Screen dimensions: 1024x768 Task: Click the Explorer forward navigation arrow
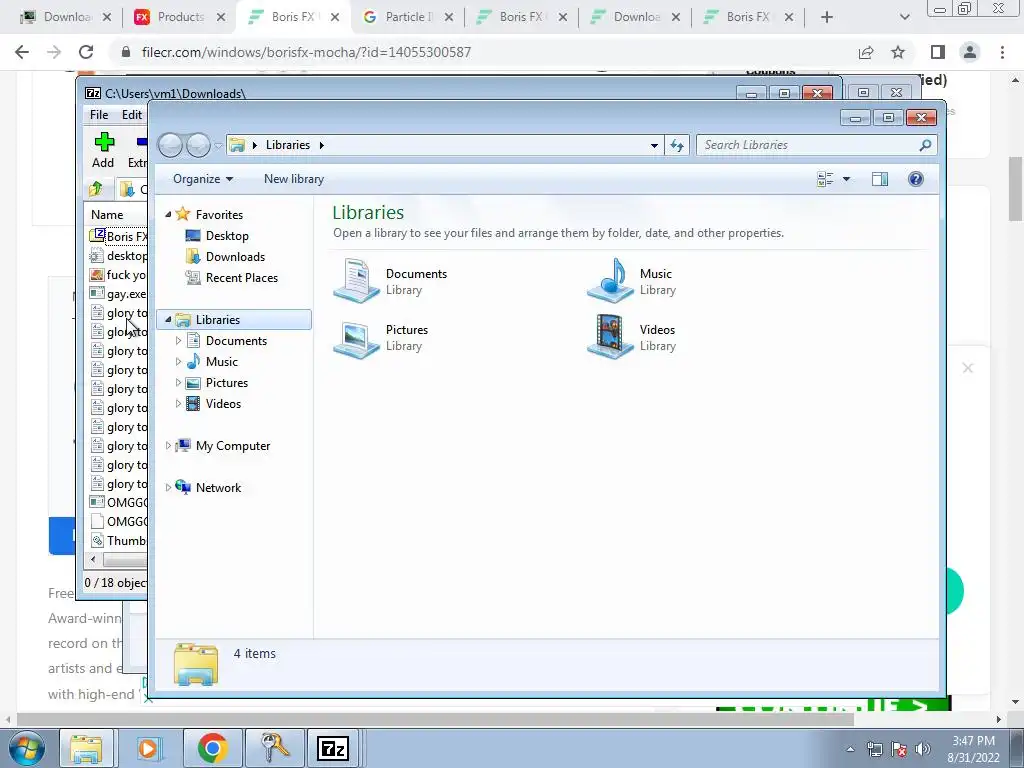click(198, 145)
